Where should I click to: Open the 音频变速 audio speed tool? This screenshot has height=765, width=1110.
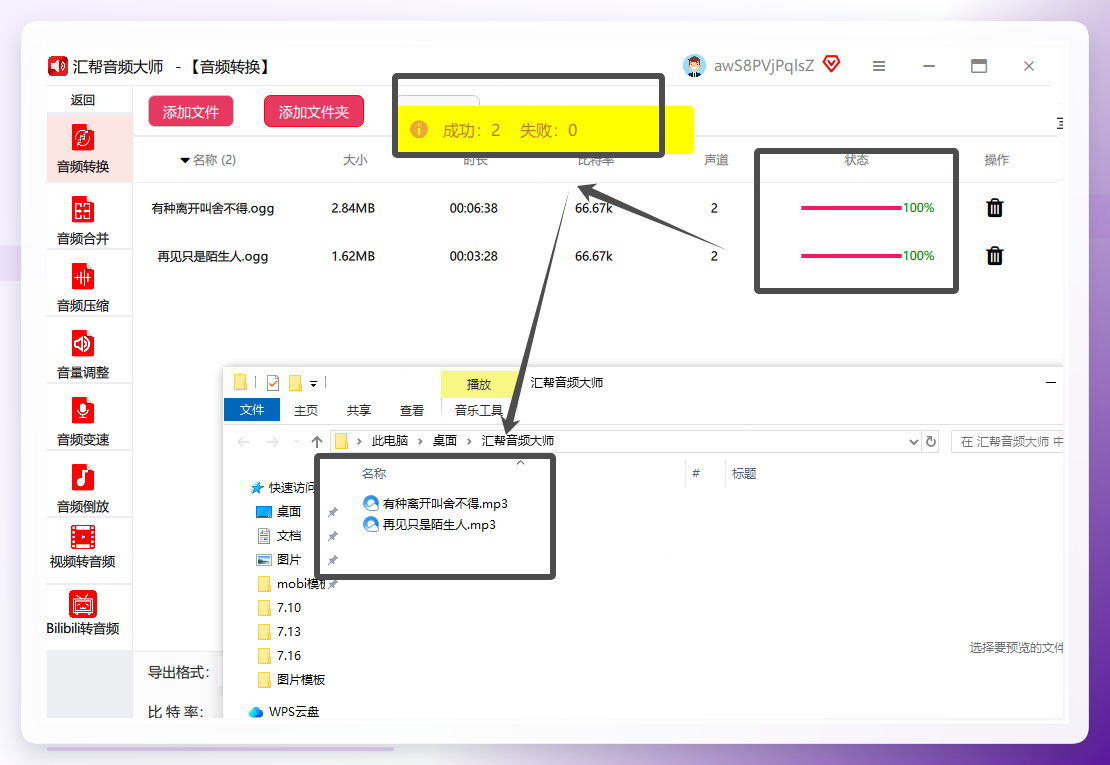83,422
